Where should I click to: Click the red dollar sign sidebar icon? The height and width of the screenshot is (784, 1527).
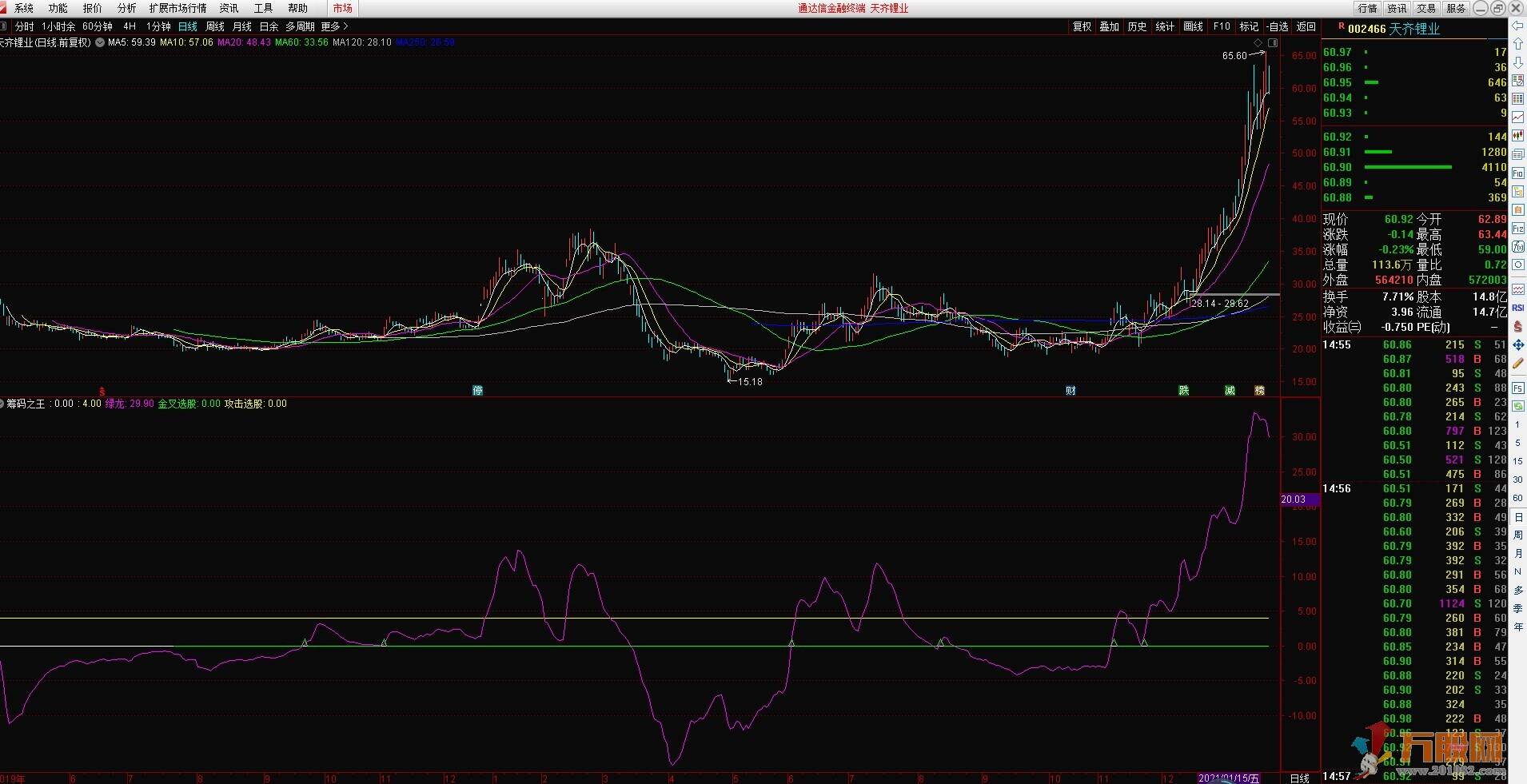tap(1517, 326)
